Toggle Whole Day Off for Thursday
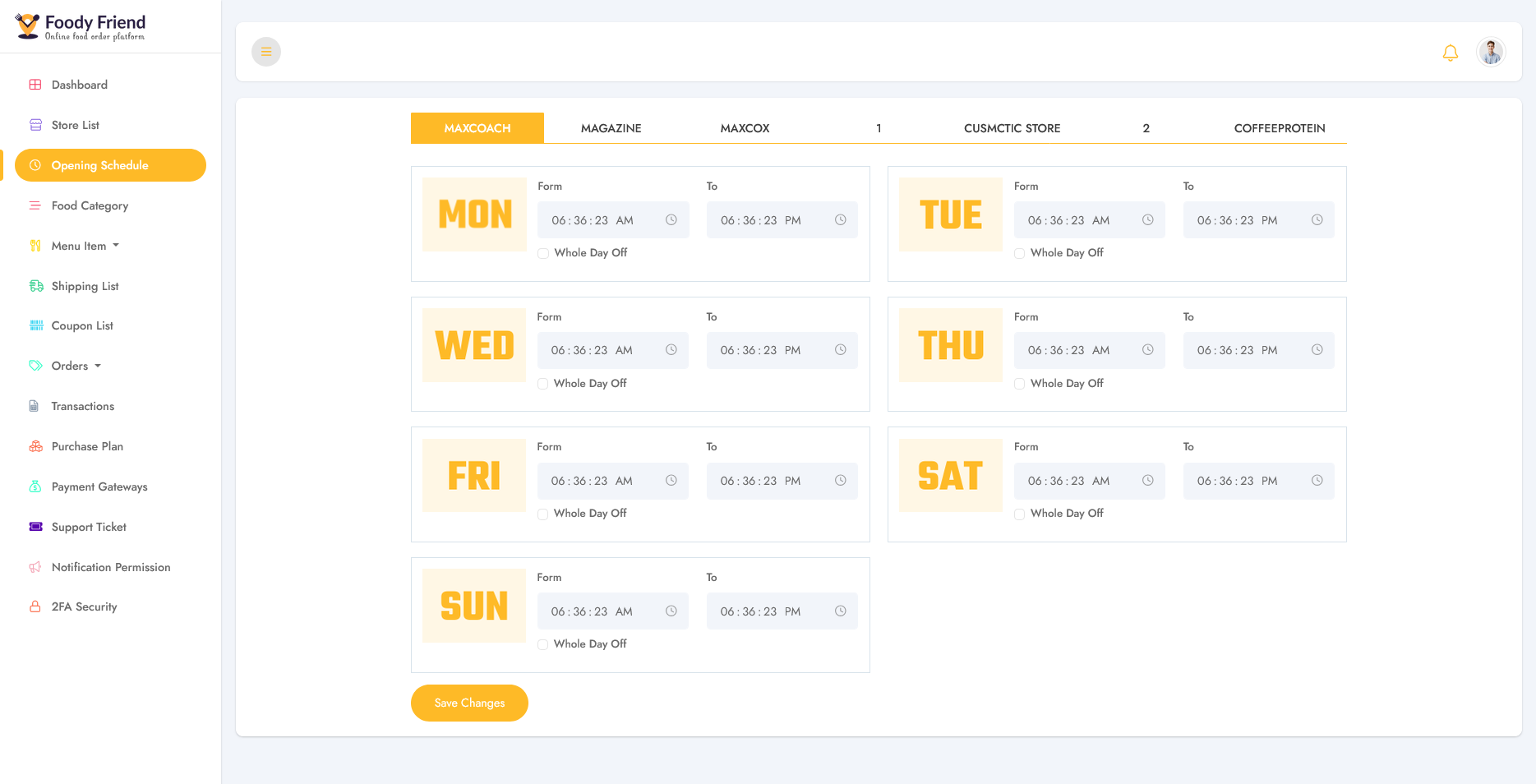Screen dimensions: 1536x784 click(x=1020, y=384)
